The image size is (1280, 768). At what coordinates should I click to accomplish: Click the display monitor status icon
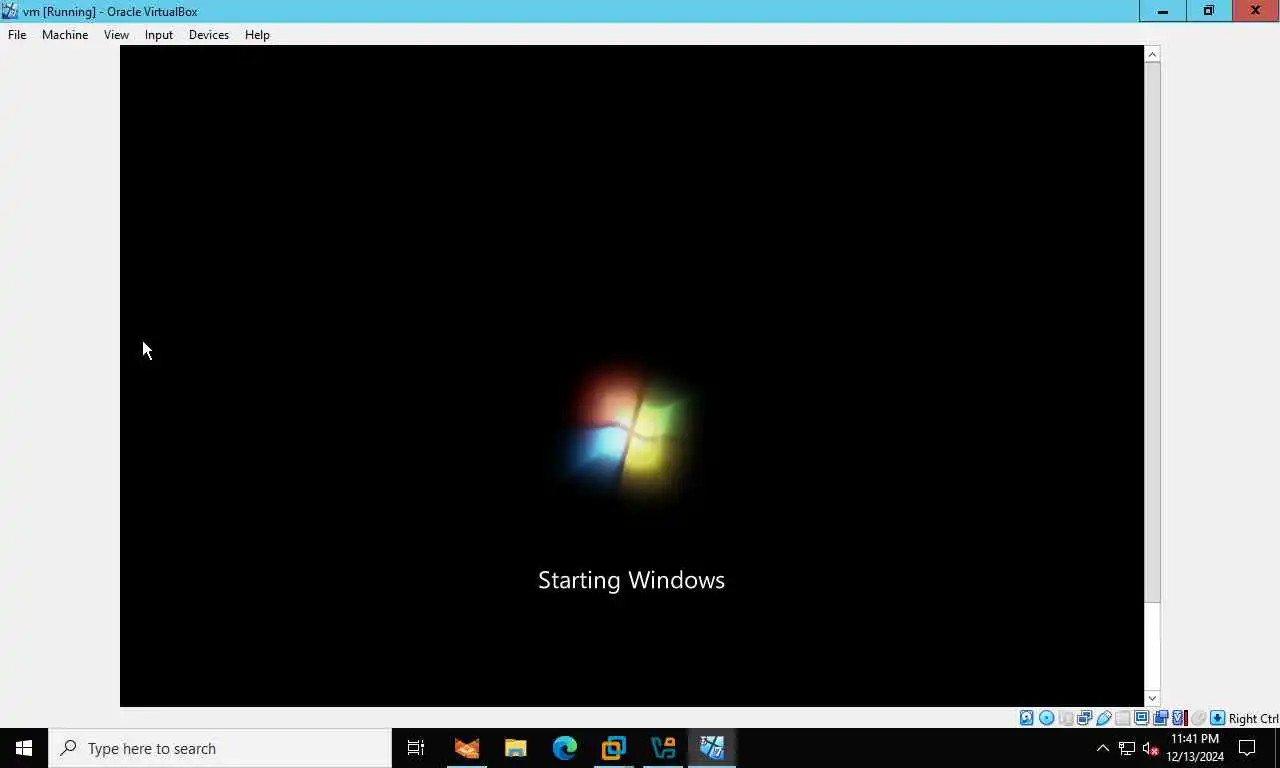pos(1141,718)
